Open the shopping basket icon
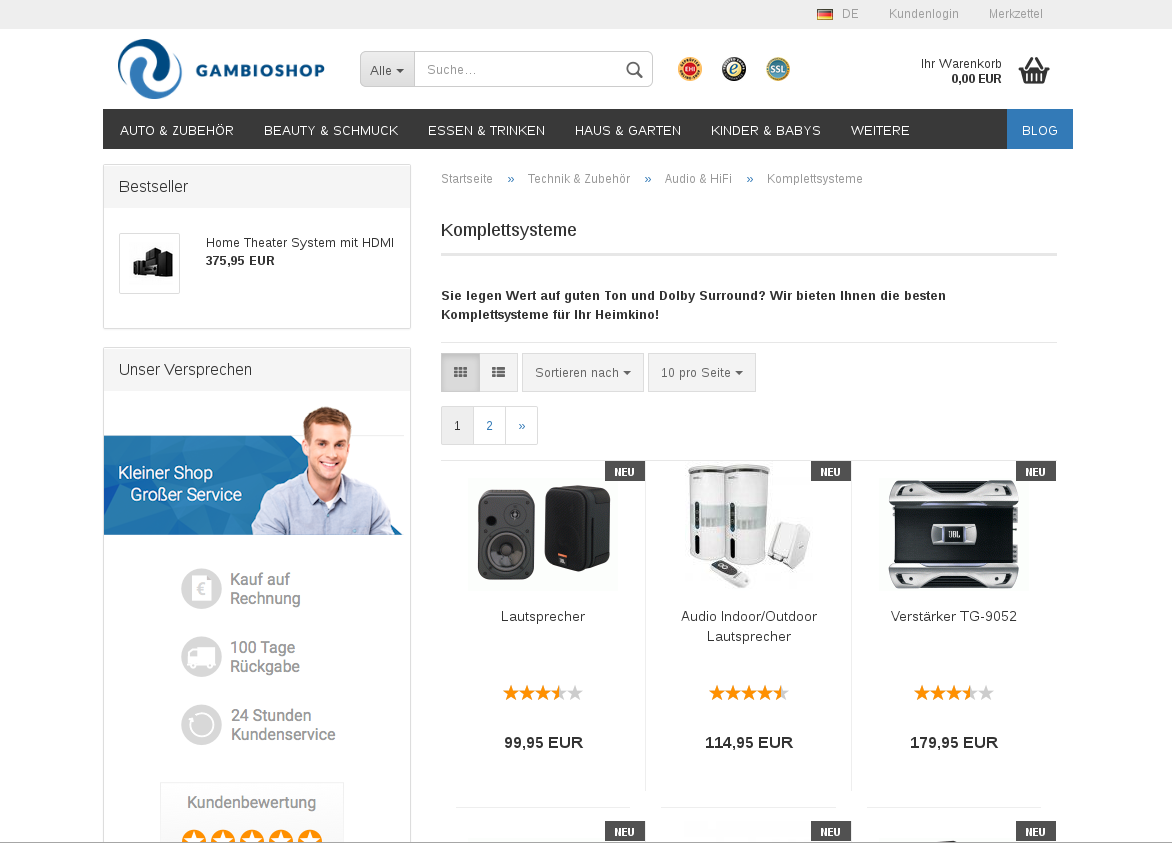This screenshot has height=843, width=1172. pos(1034,71)
